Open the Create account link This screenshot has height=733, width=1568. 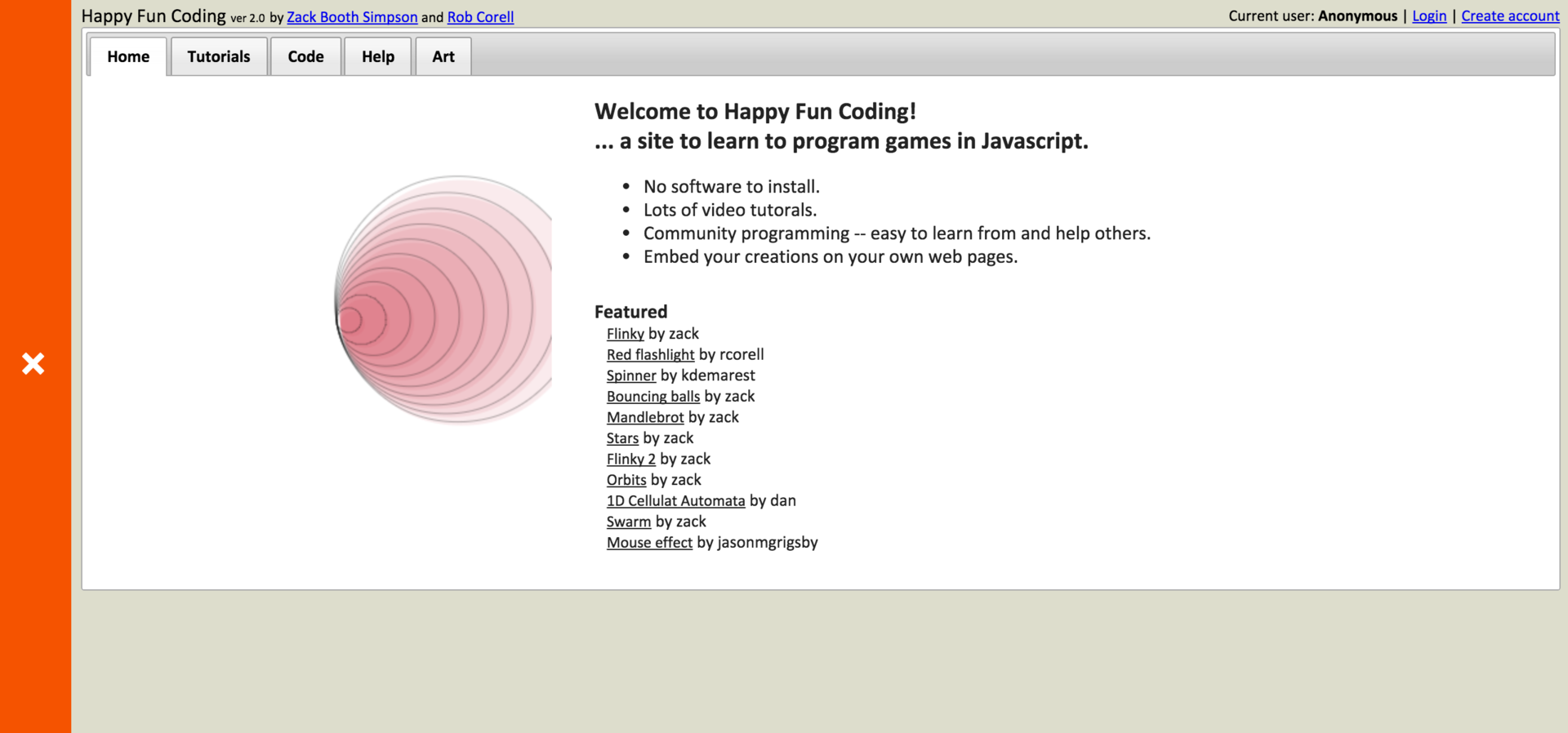point(1510,16)
